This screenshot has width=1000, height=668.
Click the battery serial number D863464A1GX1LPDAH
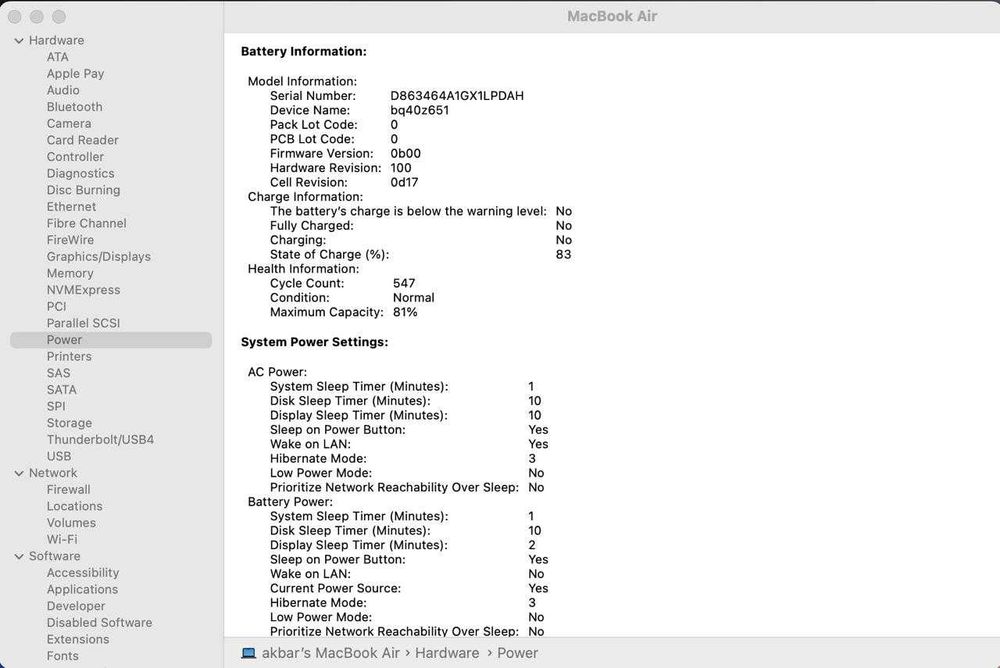click(457, 96)
